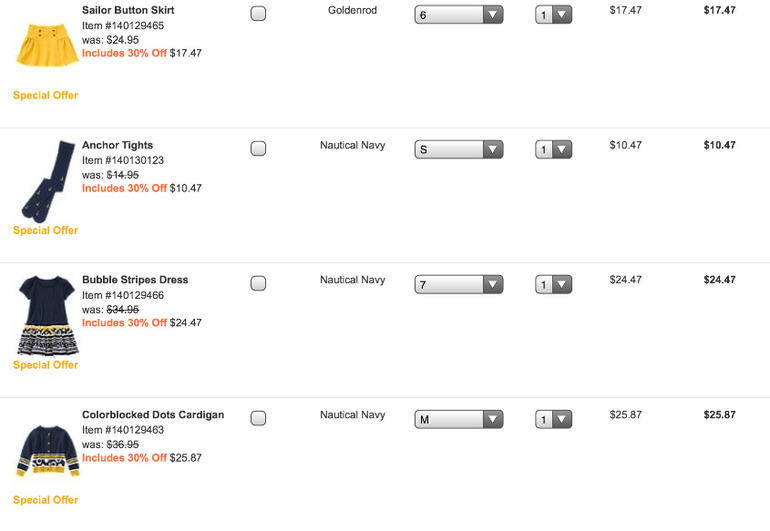Image resolution: width=770 pixels, height=531 pixels.
Task: Open the Anchor Tights product image
Action: pyautogui.click(x=46, y=181)
